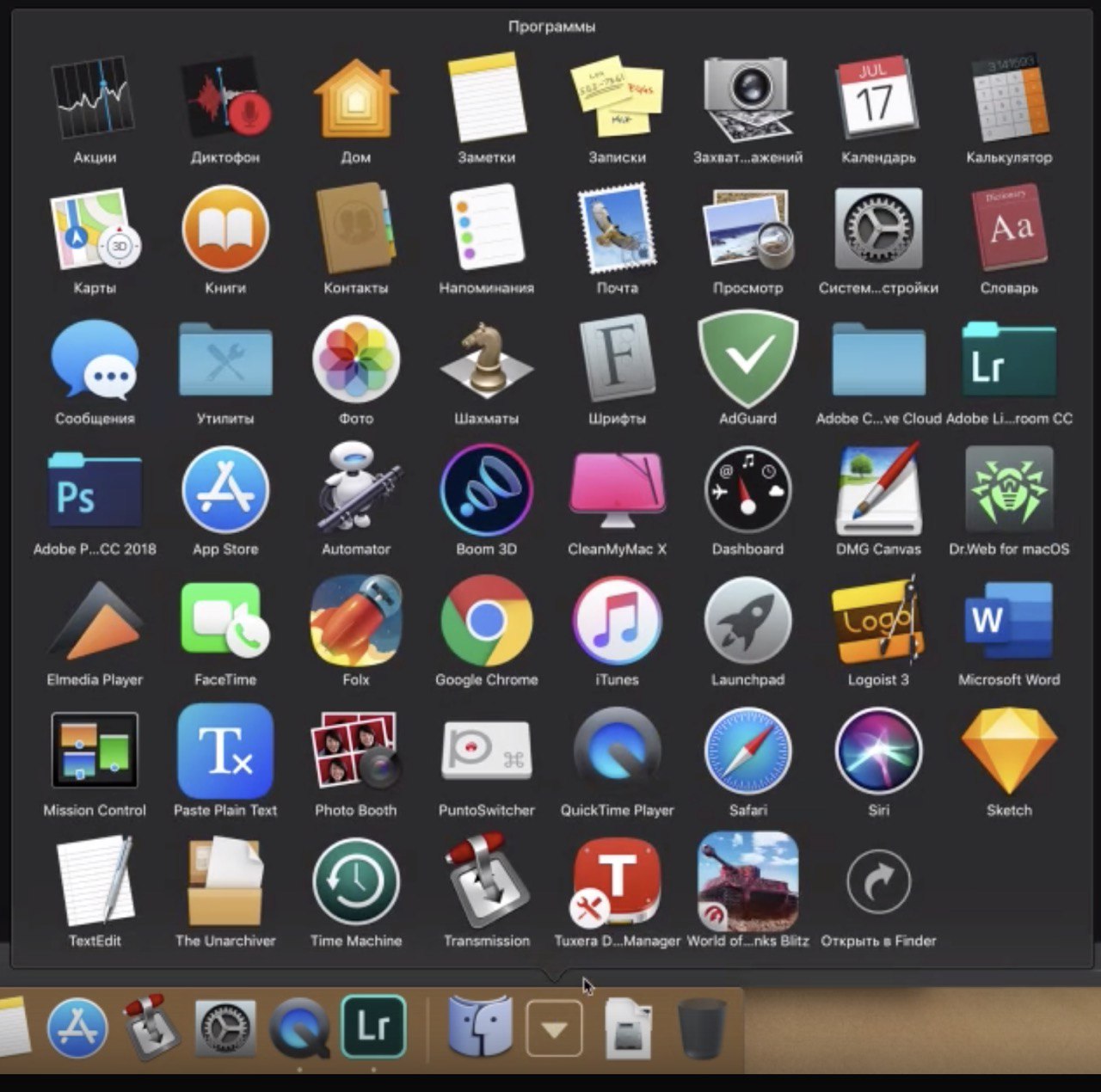Launch Elmedia Player
The image size is (1101, 1092).
coord(95,621)
